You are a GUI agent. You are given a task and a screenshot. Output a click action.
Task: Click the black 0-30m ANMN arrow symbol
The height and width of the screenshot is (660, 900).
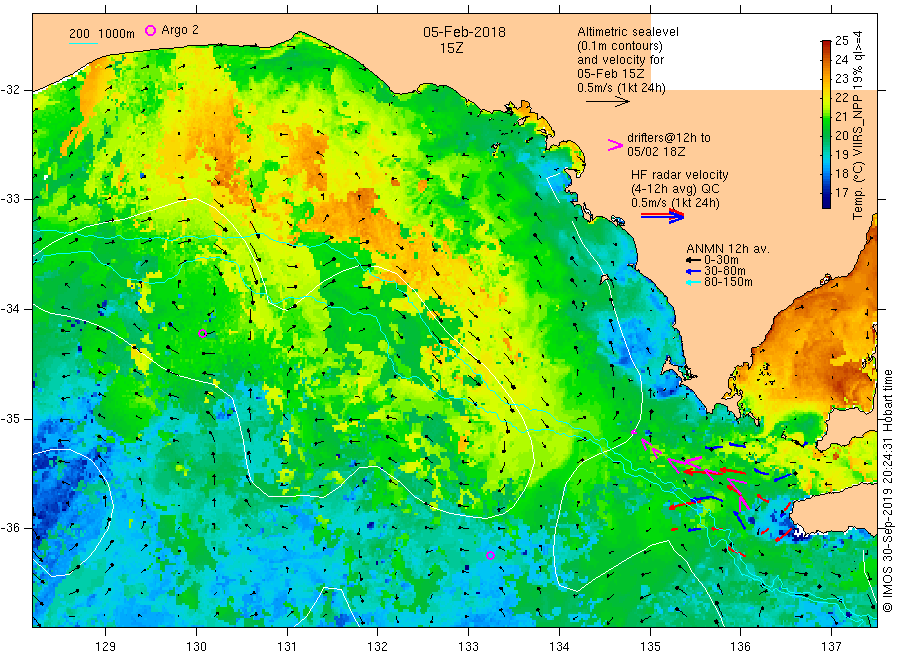693,260
